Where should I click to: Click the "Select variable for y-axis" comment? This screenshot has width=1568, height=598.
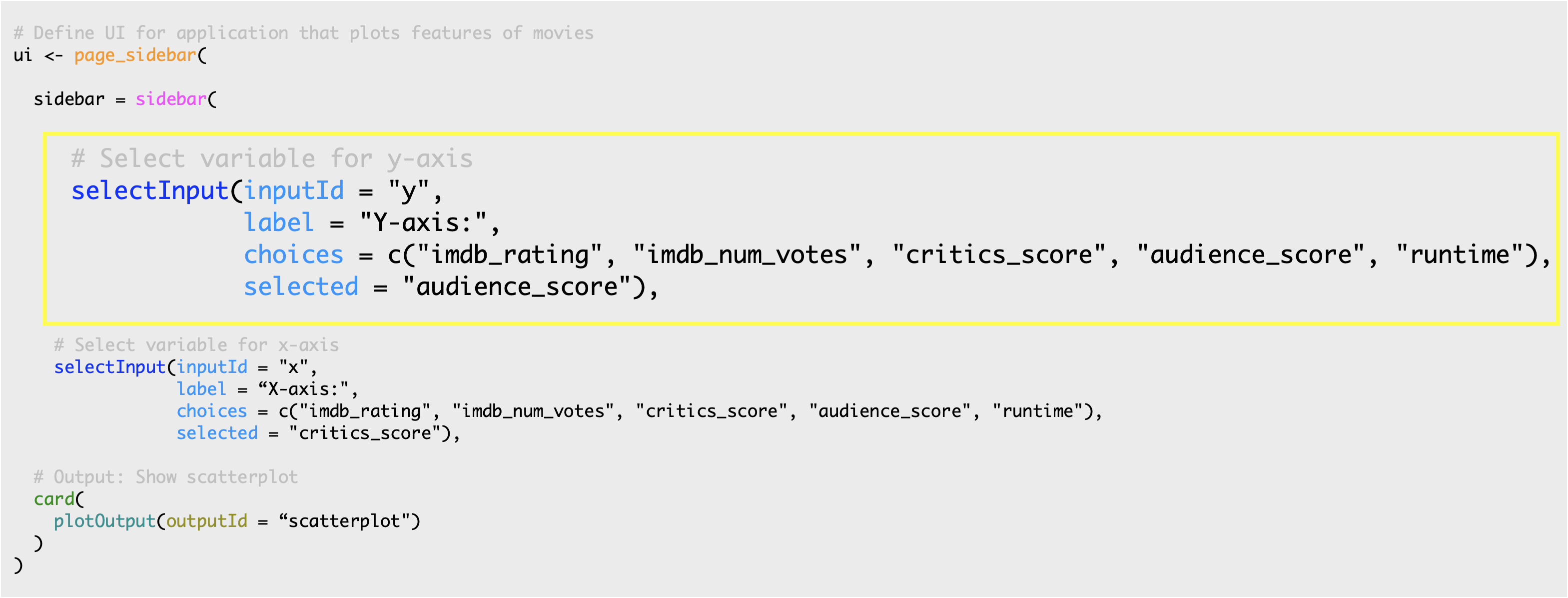pos(271,159)
